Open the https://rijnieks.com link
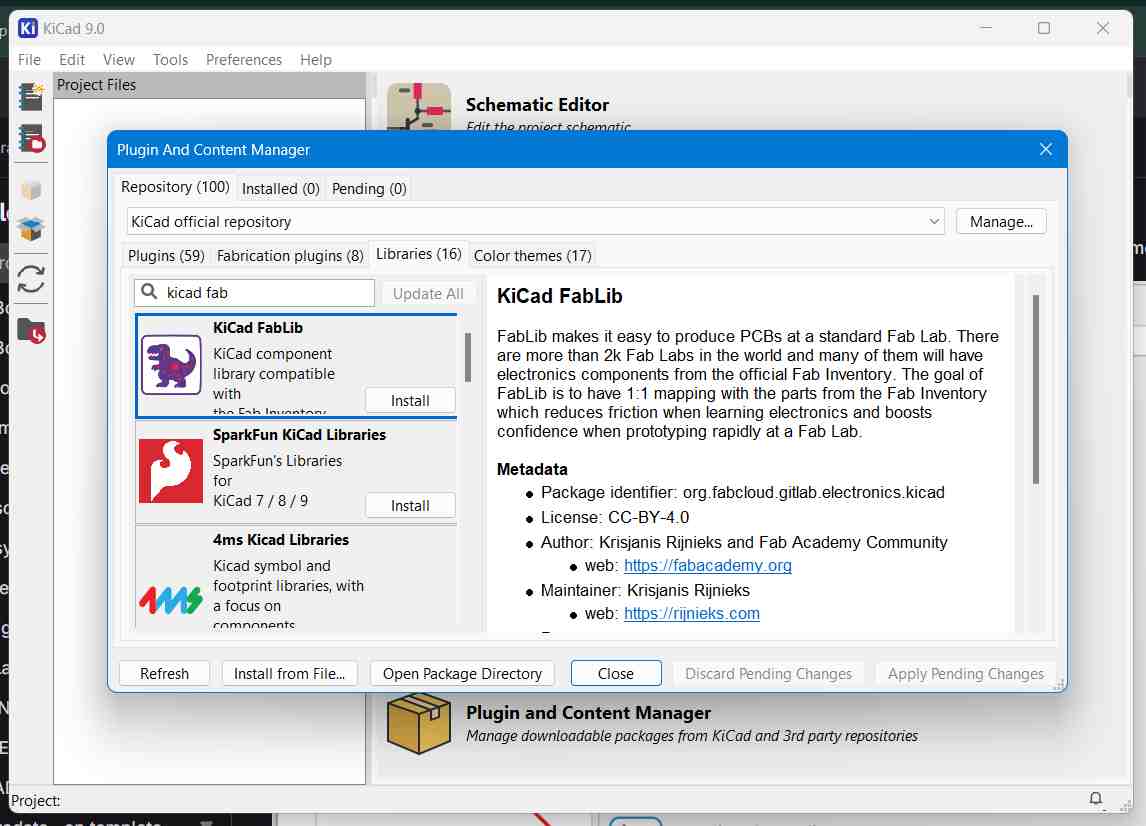Image resolution: width=1146 pixels, height=826 pixels. pos(691,613)
